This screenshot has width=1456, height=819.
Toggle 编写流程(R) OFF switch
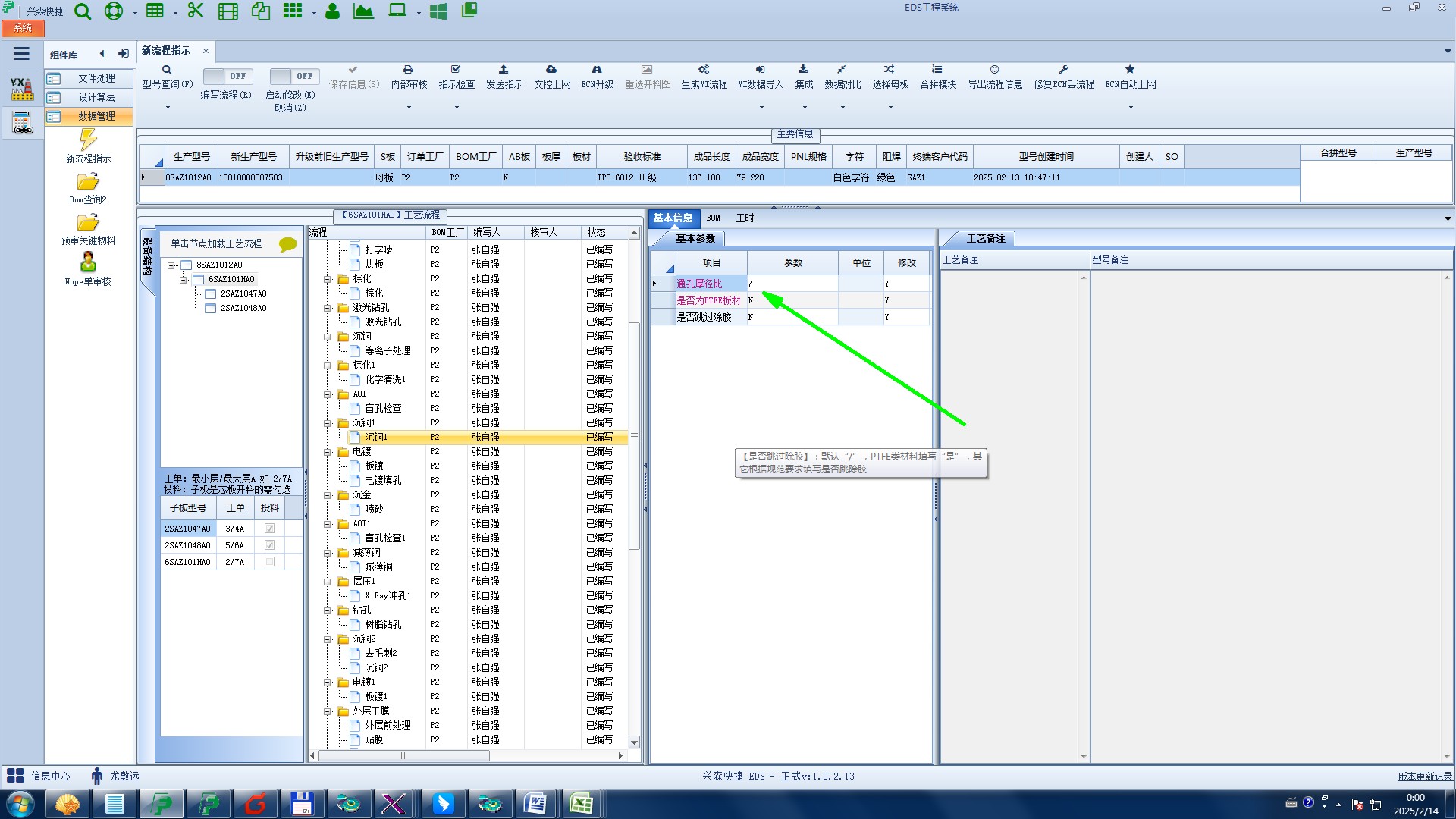pos(227,76)
